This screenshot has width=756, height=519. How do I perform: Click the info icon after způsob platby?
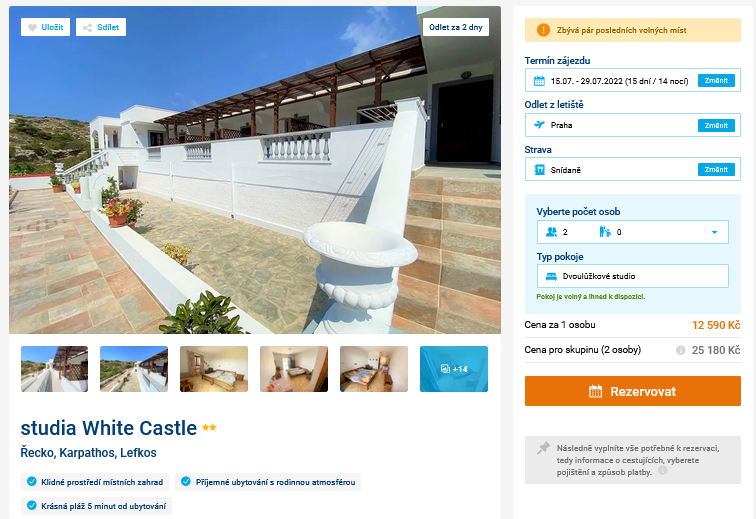coord(663,470)
